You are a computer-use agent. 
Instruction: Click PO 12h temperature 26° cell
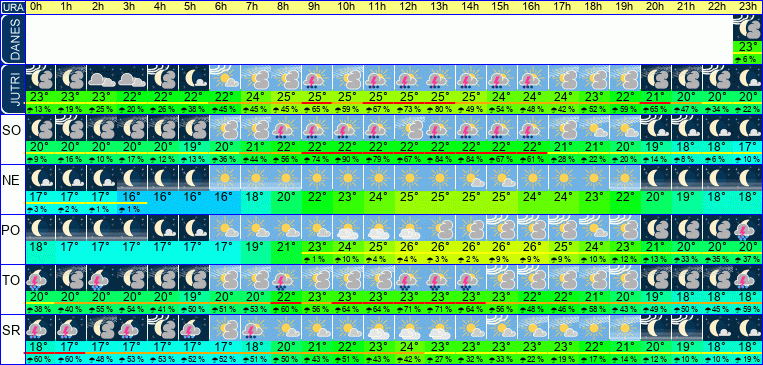409,246
